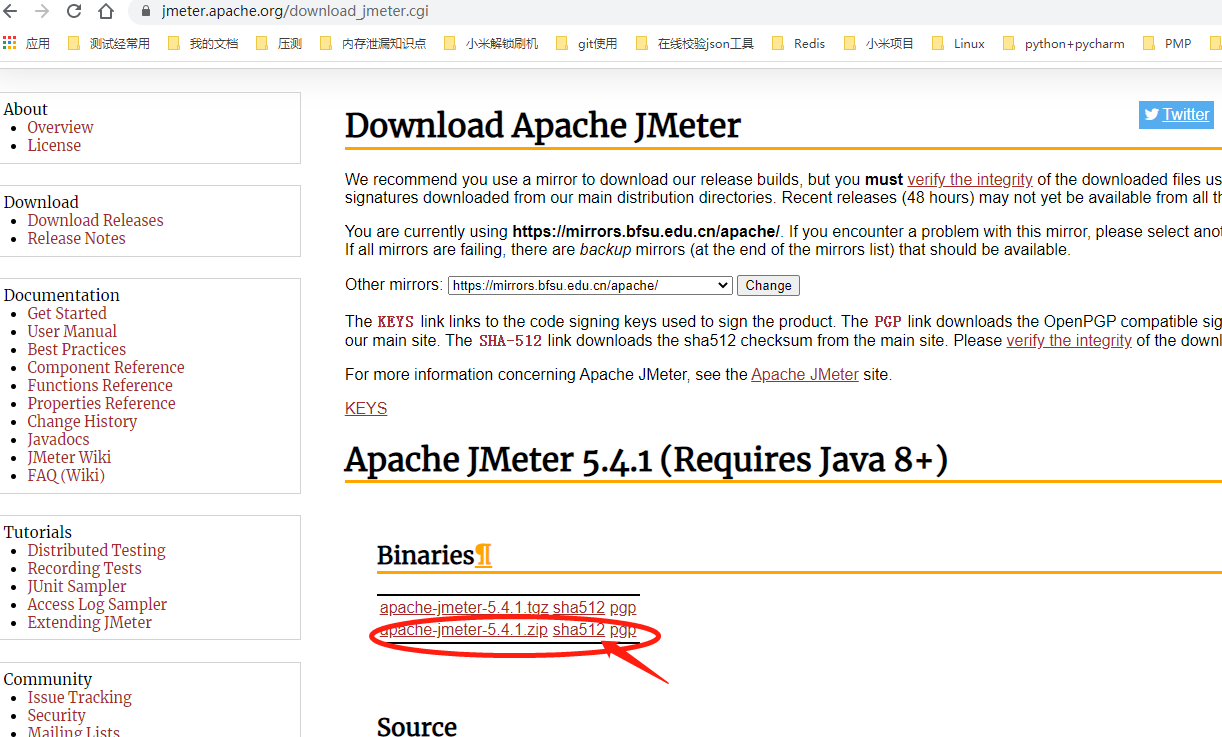
Task: Click the Change mirror button
Action: (x=768, y=285)
